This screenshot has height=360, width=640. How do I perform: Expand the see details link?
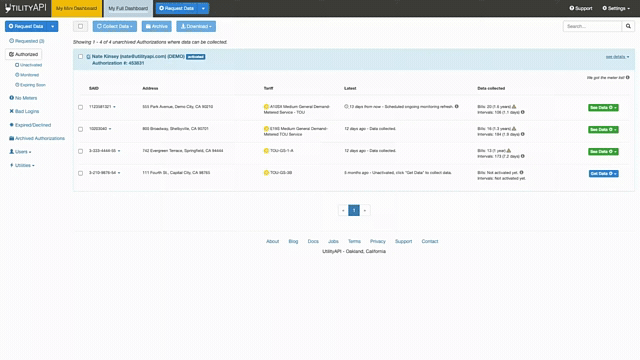click(x=617, y=57)
